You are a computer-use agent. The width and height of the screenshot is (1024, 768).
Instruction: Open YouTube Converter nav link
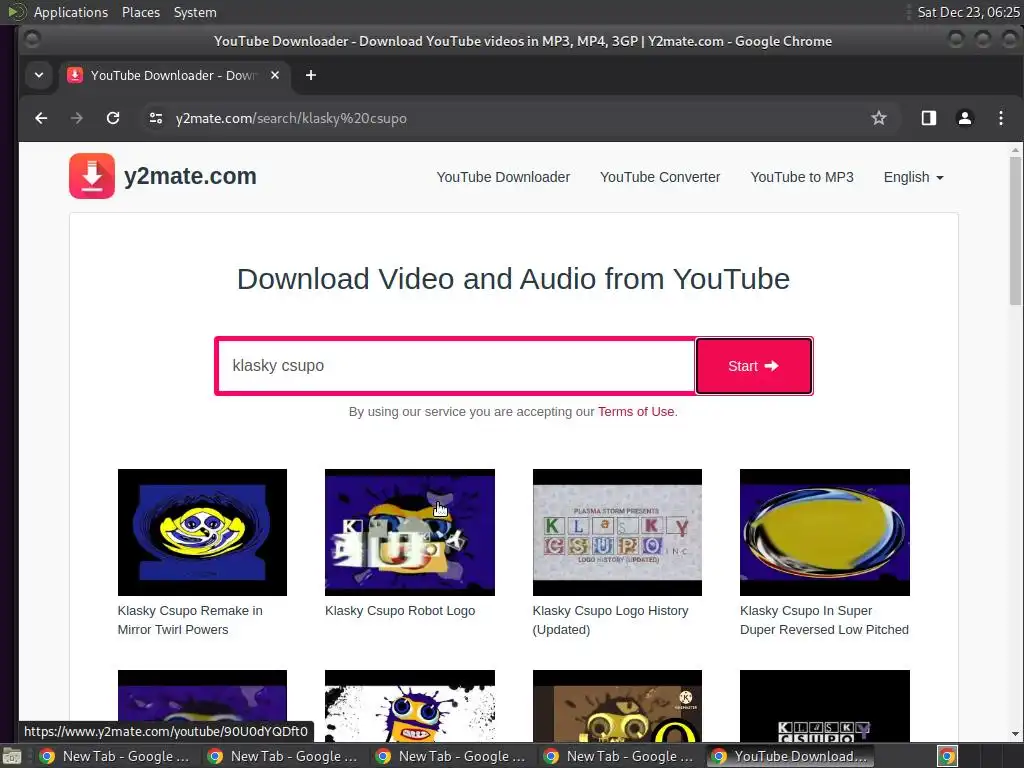pos(660,177)
